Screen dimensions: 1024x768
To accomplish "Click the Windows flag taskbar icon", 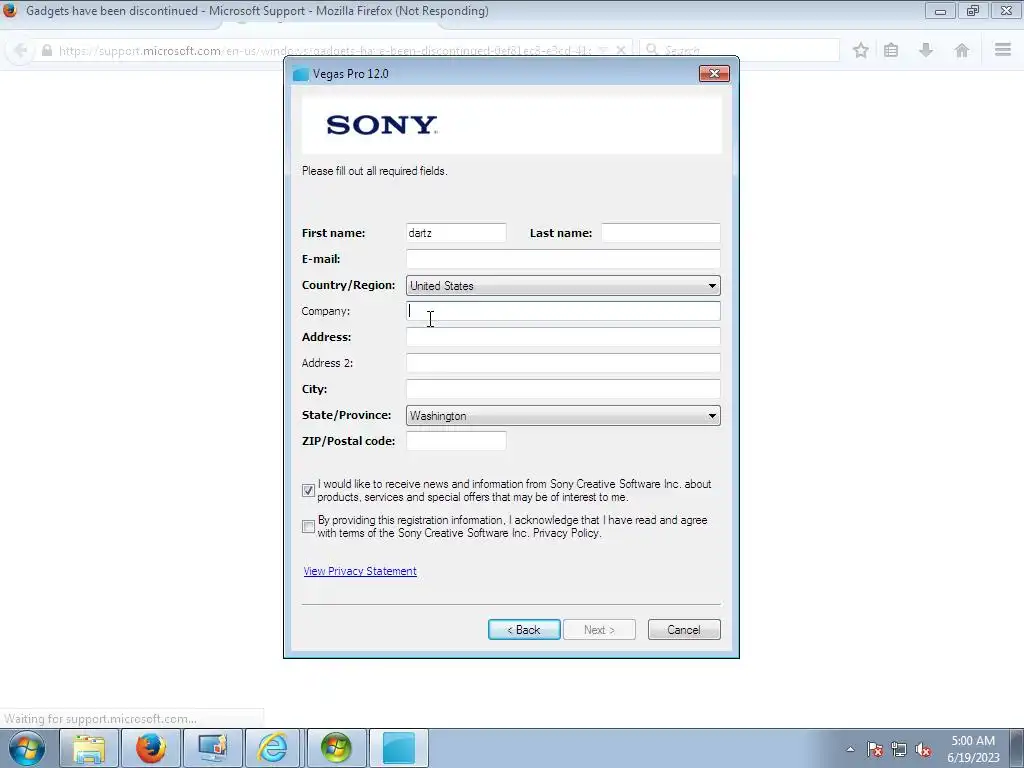I will [x=336, y=748].
